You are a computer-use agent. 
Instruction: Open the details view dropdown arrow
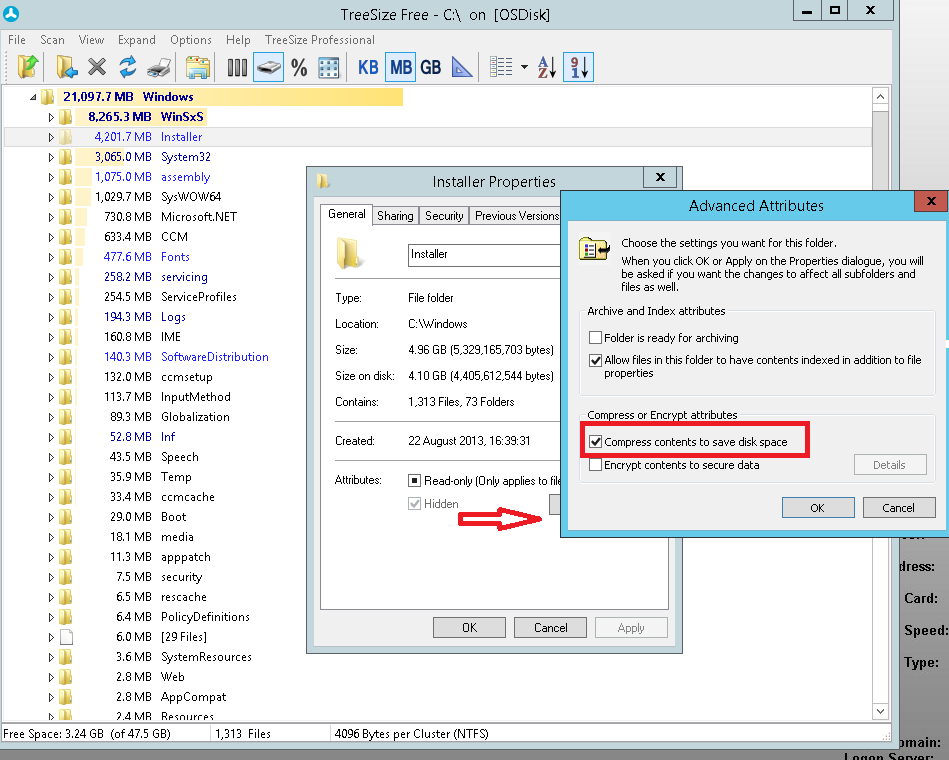click(524, 67)
